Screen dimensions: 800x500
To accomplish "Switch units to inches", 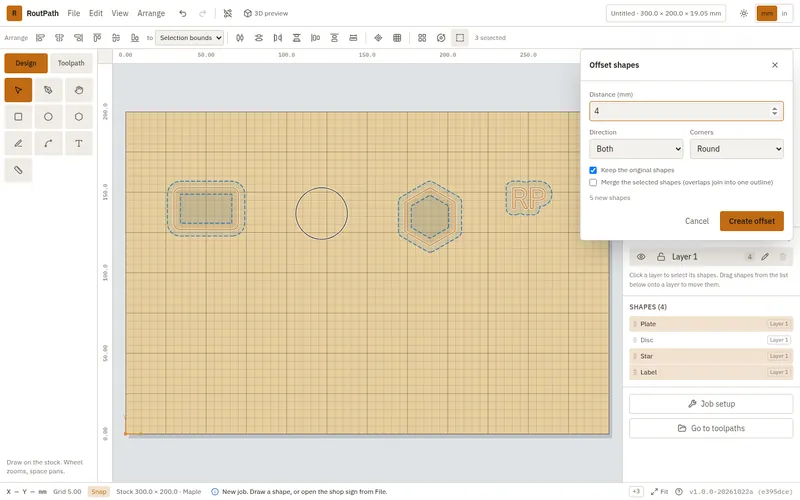I will click(x=785, y=13).
